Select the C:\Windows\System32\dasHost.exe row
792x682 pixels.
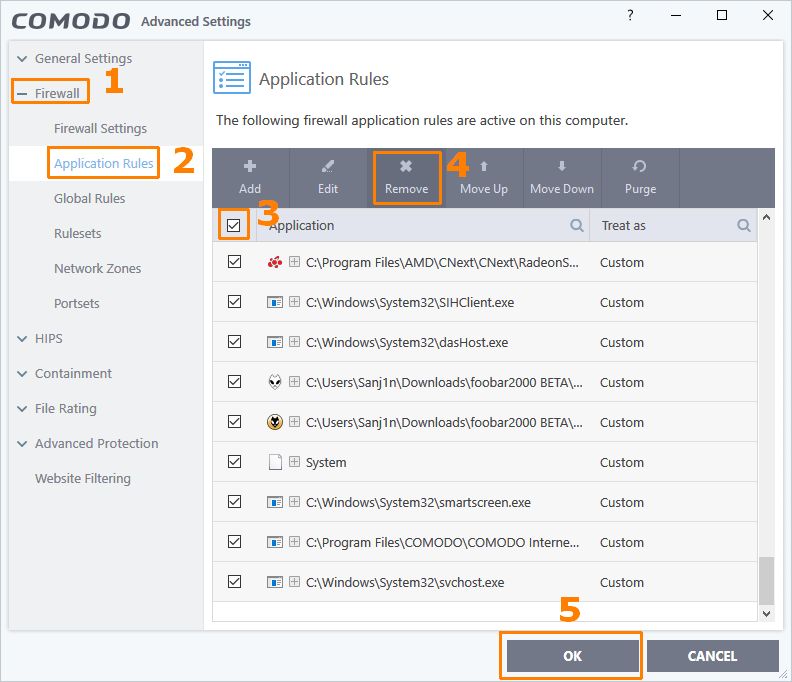485,342
